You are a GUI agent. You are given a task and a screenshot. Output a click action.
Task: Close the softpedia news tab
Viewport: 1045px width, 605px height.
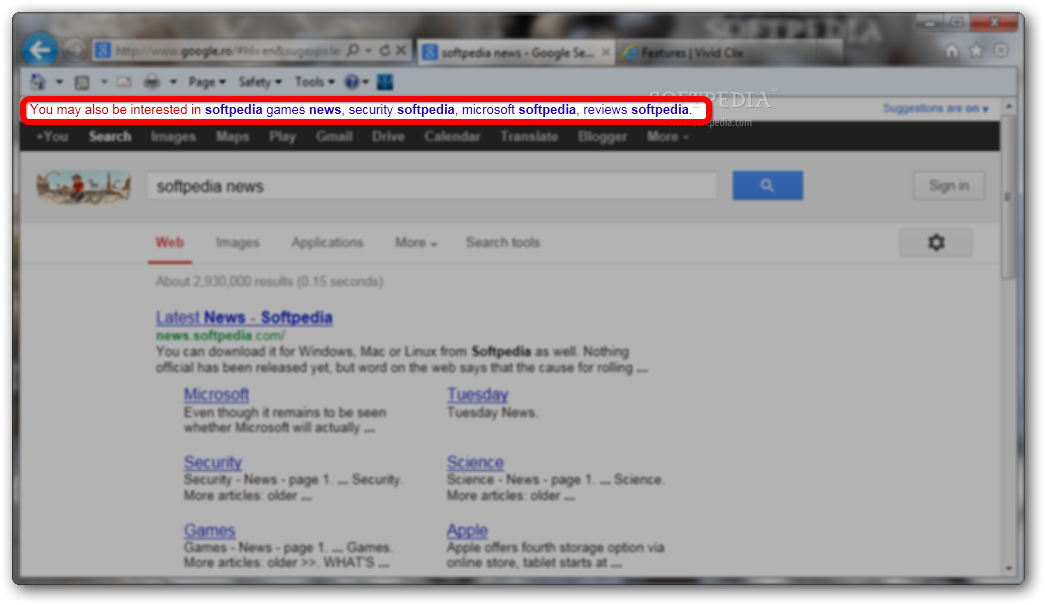[605, 52]
